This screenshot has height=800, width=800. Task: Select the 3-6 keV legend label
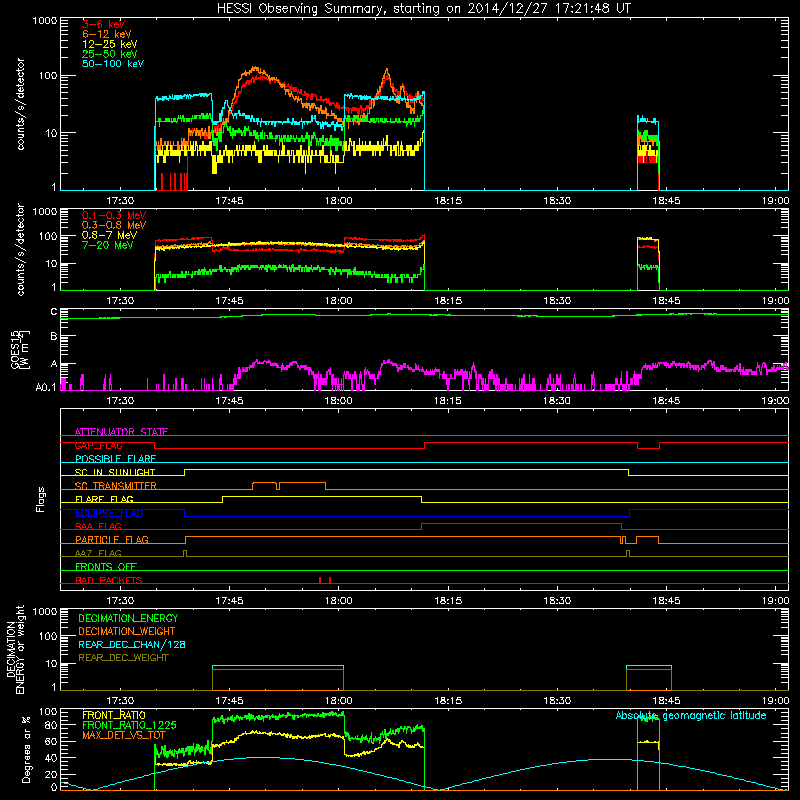tap(104, 24)
